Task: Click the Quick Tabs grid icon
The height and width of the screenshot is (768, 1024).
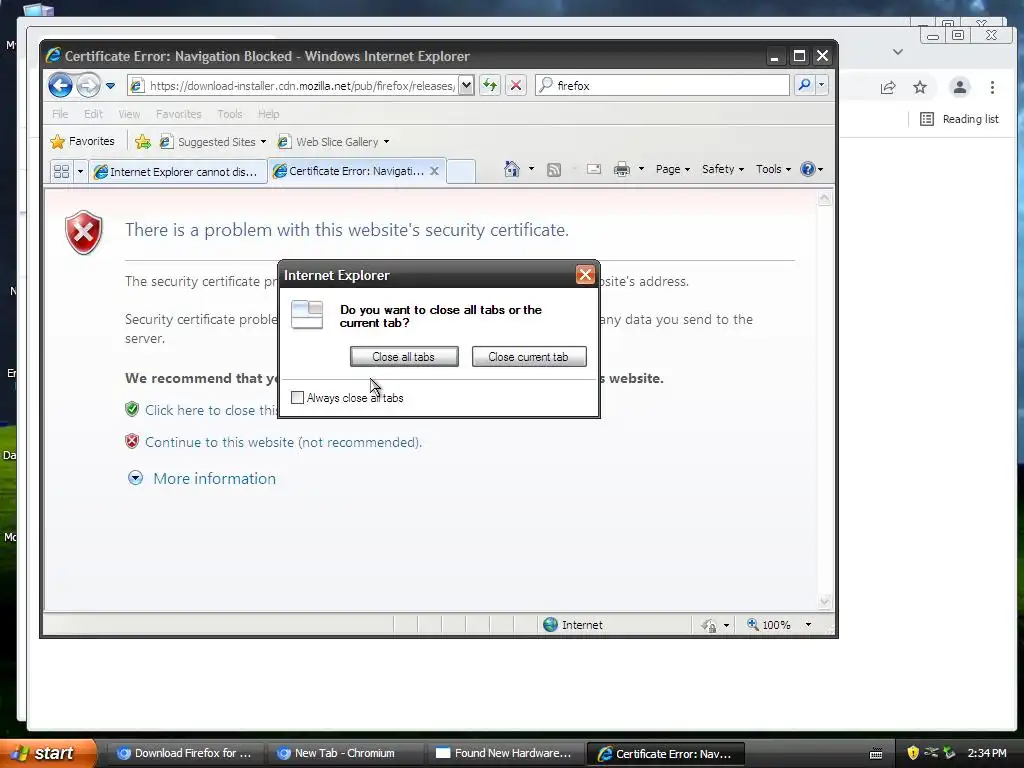Action: coord(61,171)
